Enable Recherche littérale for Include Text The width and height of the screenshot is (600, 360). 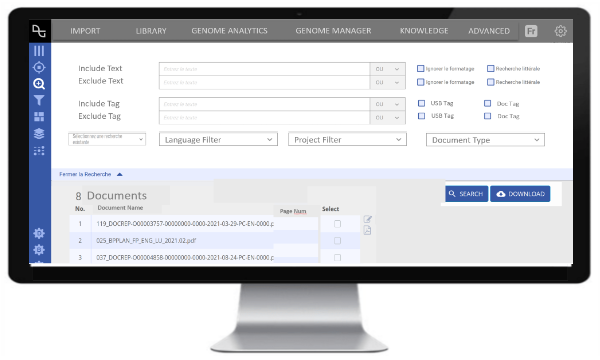491,68
